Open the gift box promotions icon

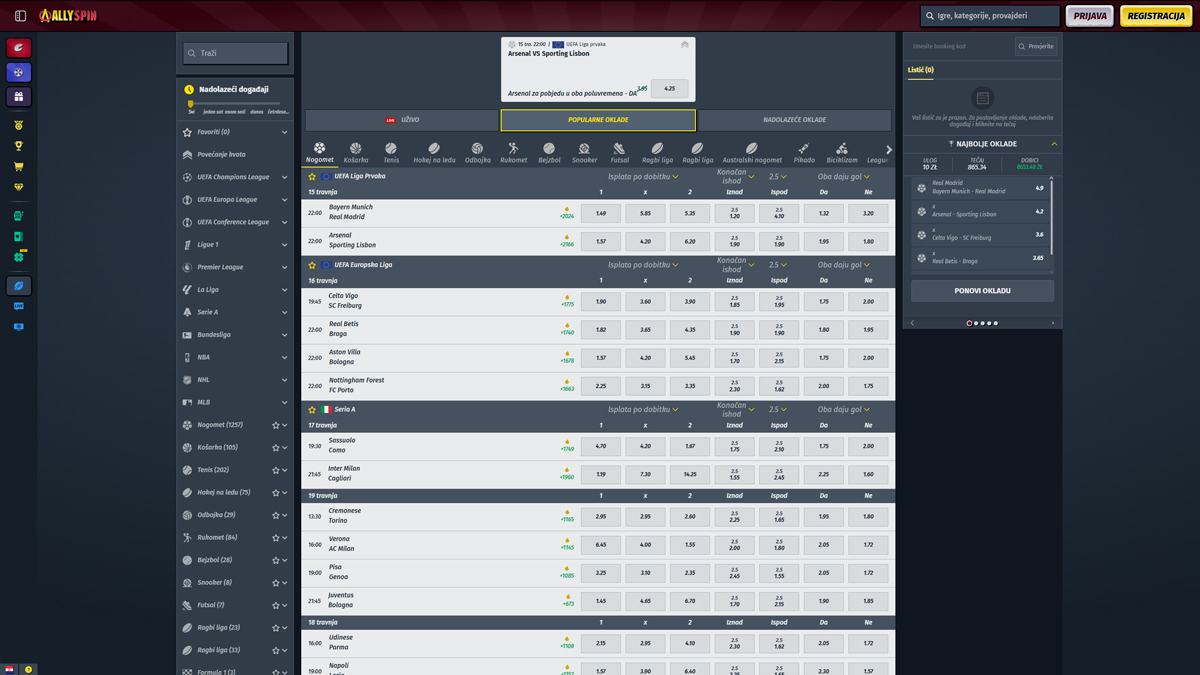coord(19,97)
